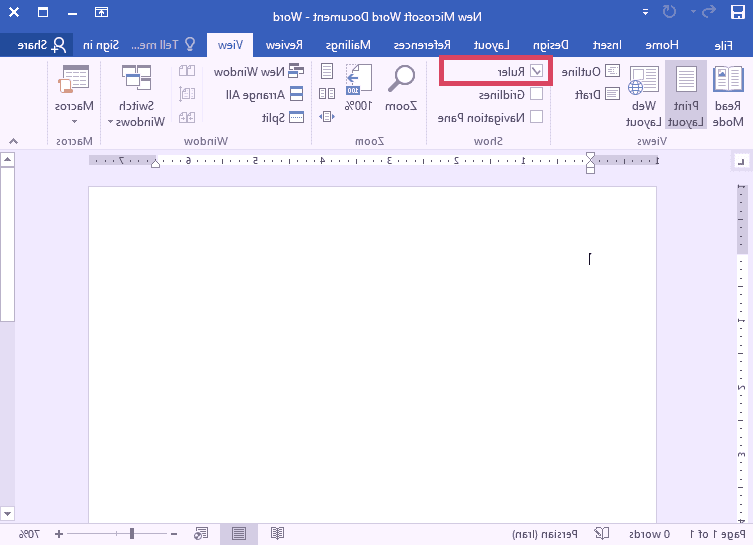
Task: Click the New Window icon
Action: click(x=295, y=72)
